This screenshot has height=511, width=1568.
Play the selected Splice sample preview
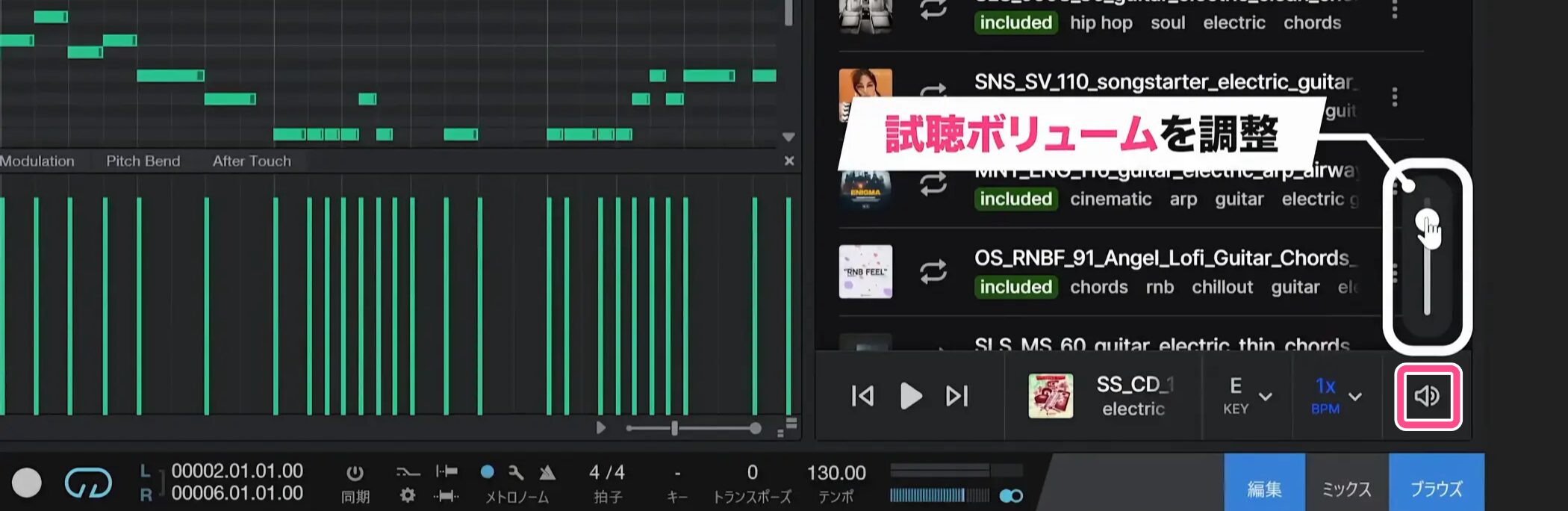pos(910,396)
